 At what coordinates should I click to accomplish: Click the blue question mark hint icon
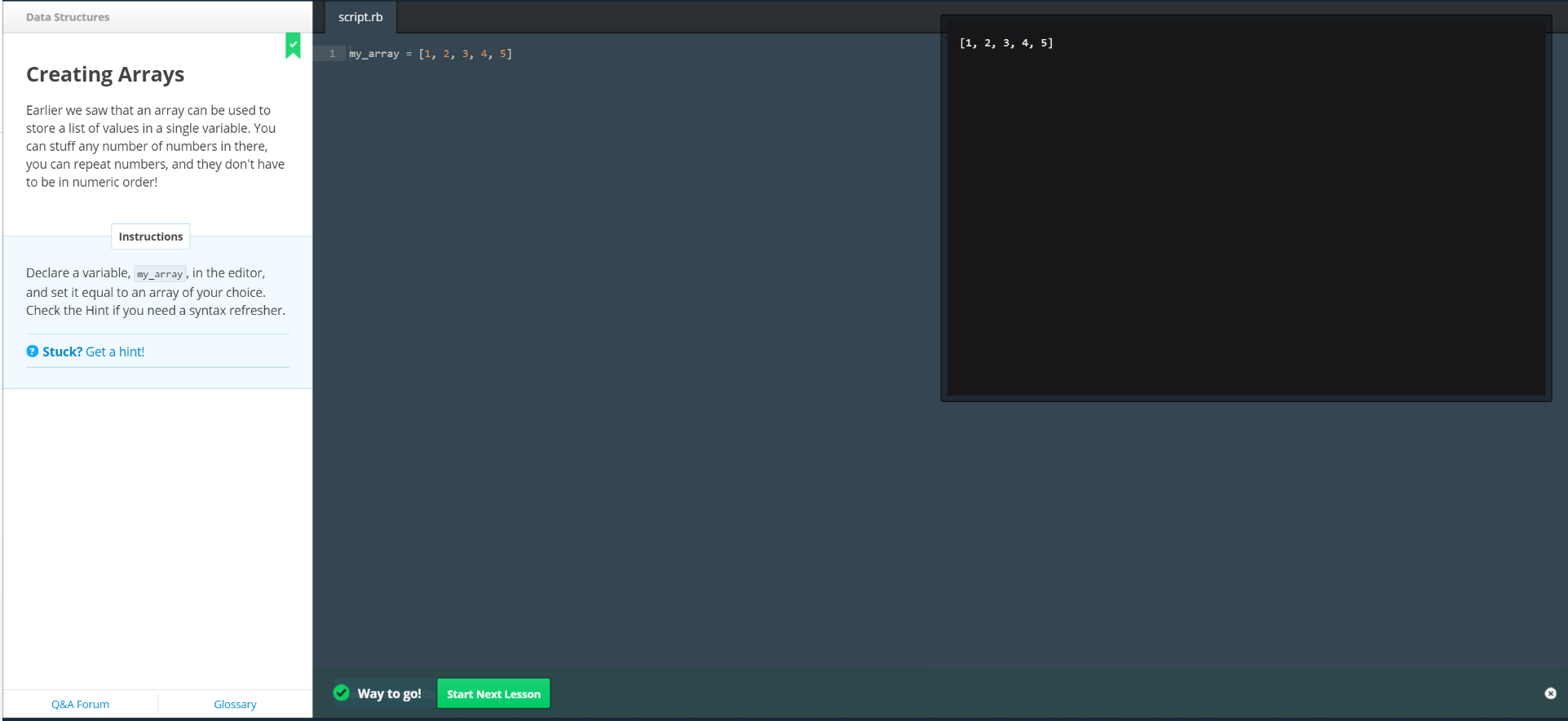point(33,352)
